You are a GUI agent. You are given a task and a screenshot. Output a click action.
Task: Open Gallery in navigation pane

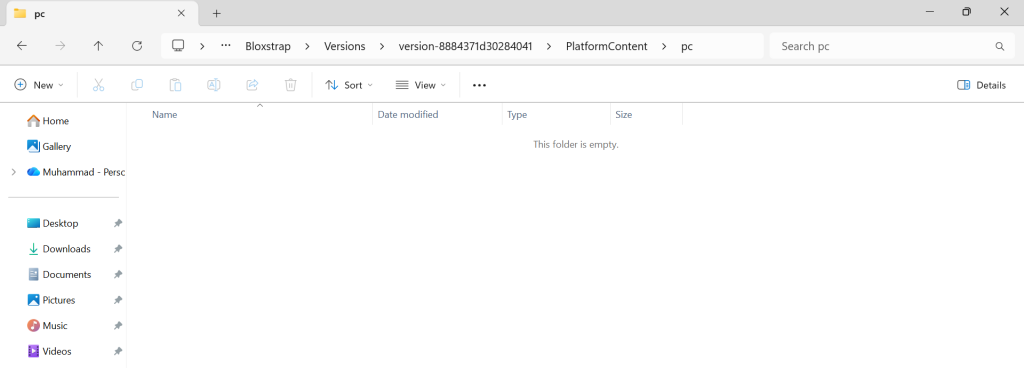pyautogui.click(x=49, y=146)
